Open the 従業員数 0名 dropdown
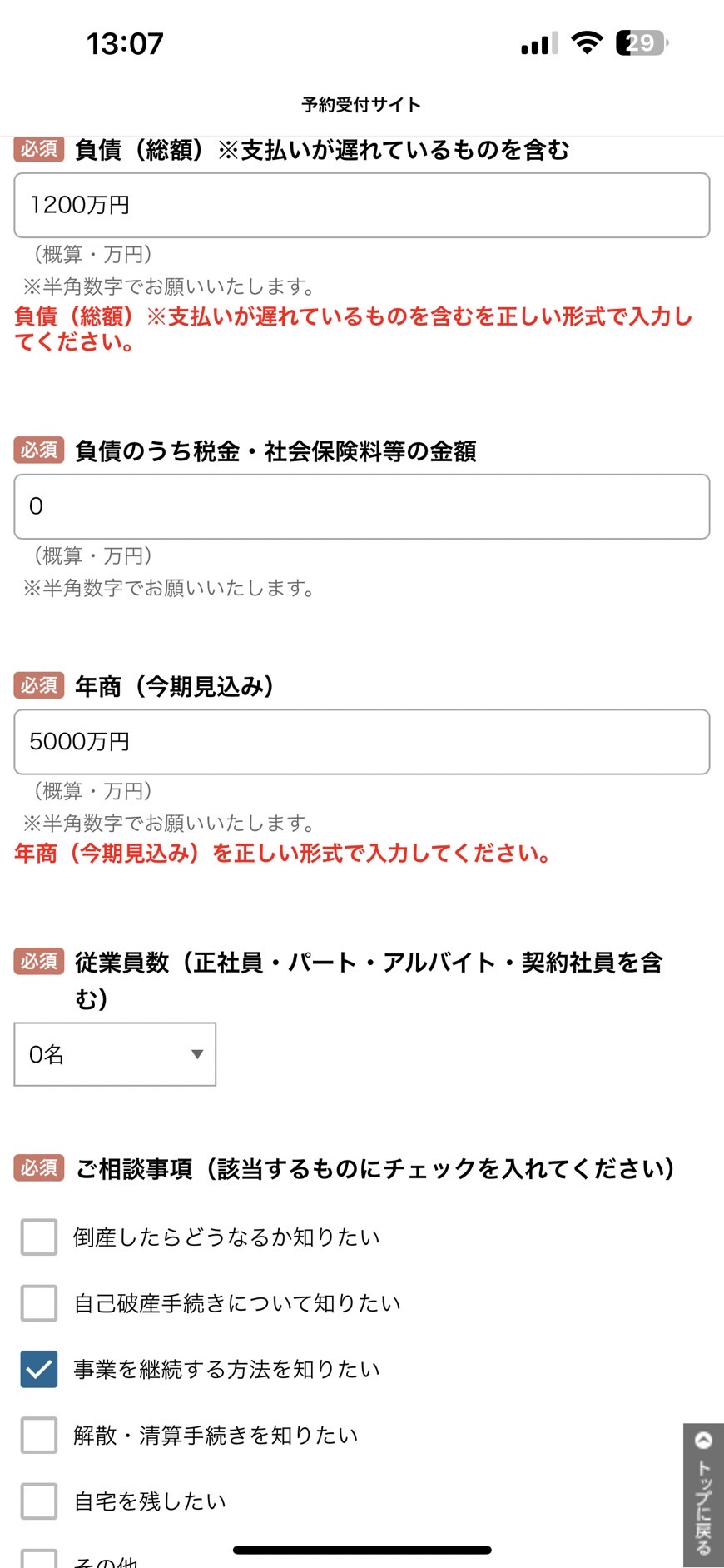The image size is (724, 1568). [x=115, y=1054]
